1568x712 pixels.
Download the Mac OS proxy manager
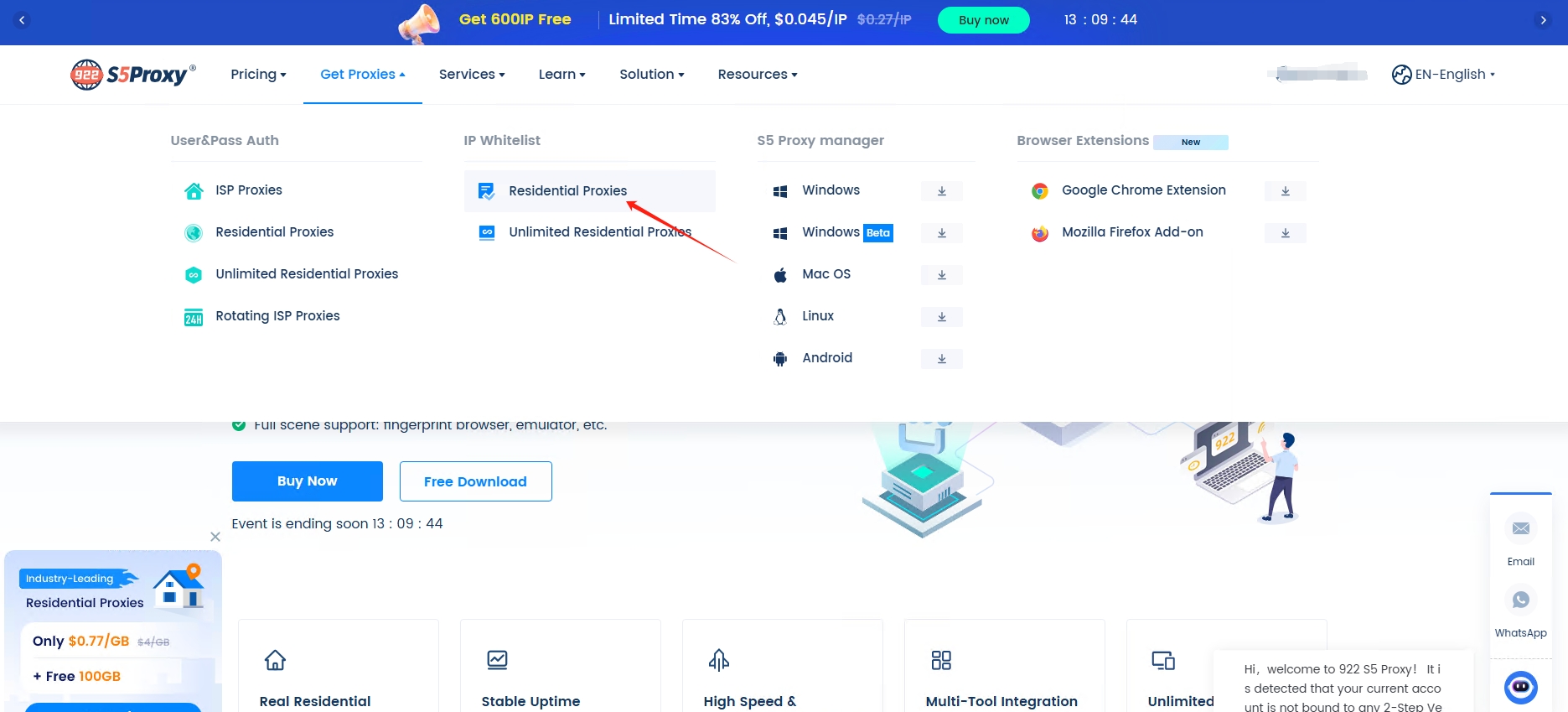pyautogui.click(x=941, y=275)
